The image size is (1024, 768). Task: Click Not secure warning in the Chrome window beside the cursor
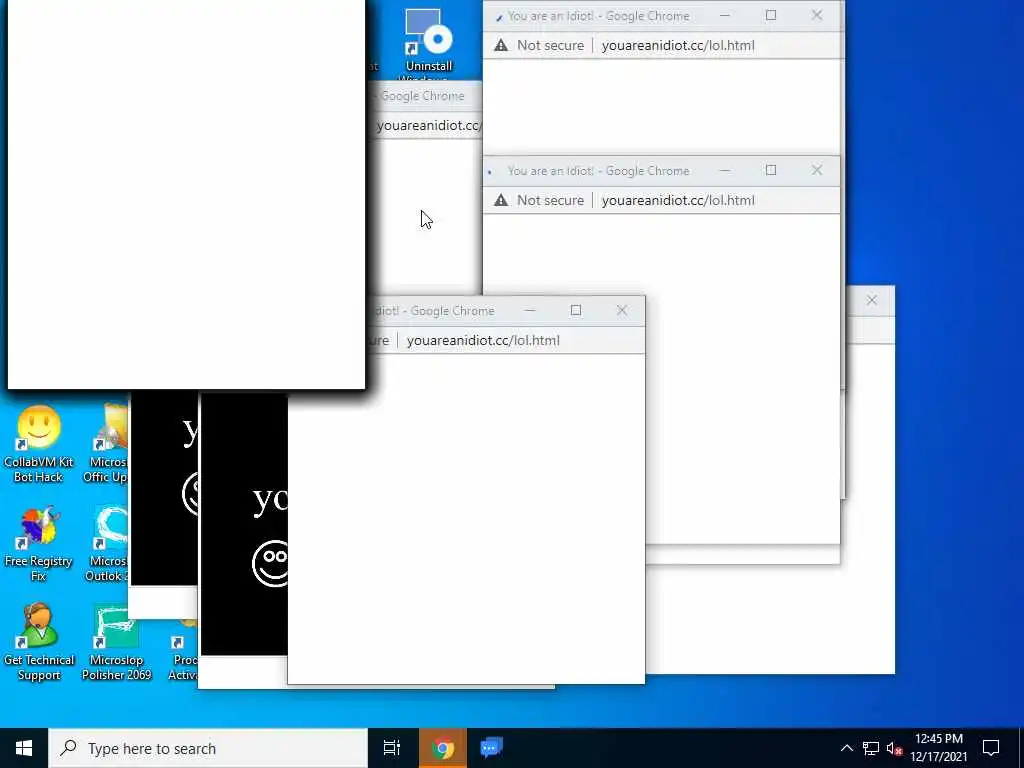click(539, 200)
